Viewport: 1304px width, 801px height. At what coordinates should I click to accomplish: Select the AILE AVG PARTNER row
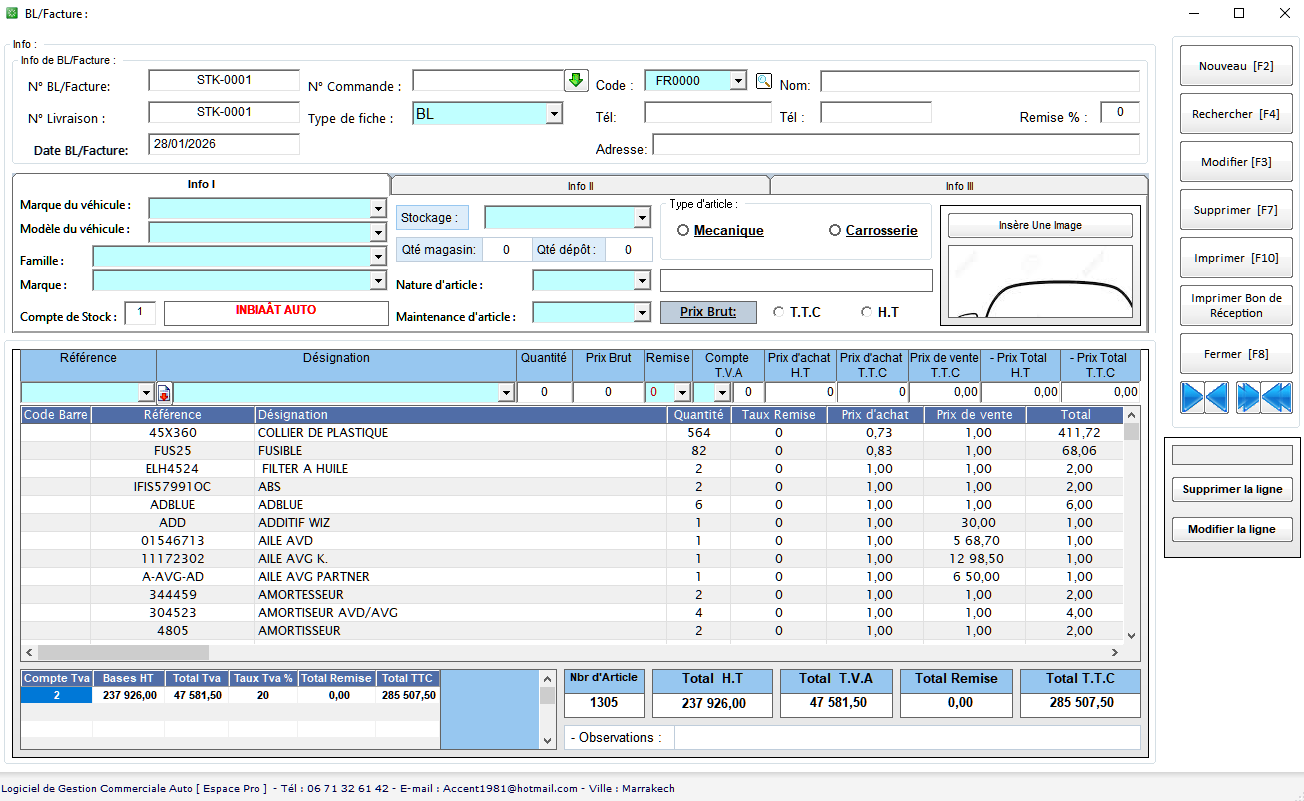[x=572, y=577]
